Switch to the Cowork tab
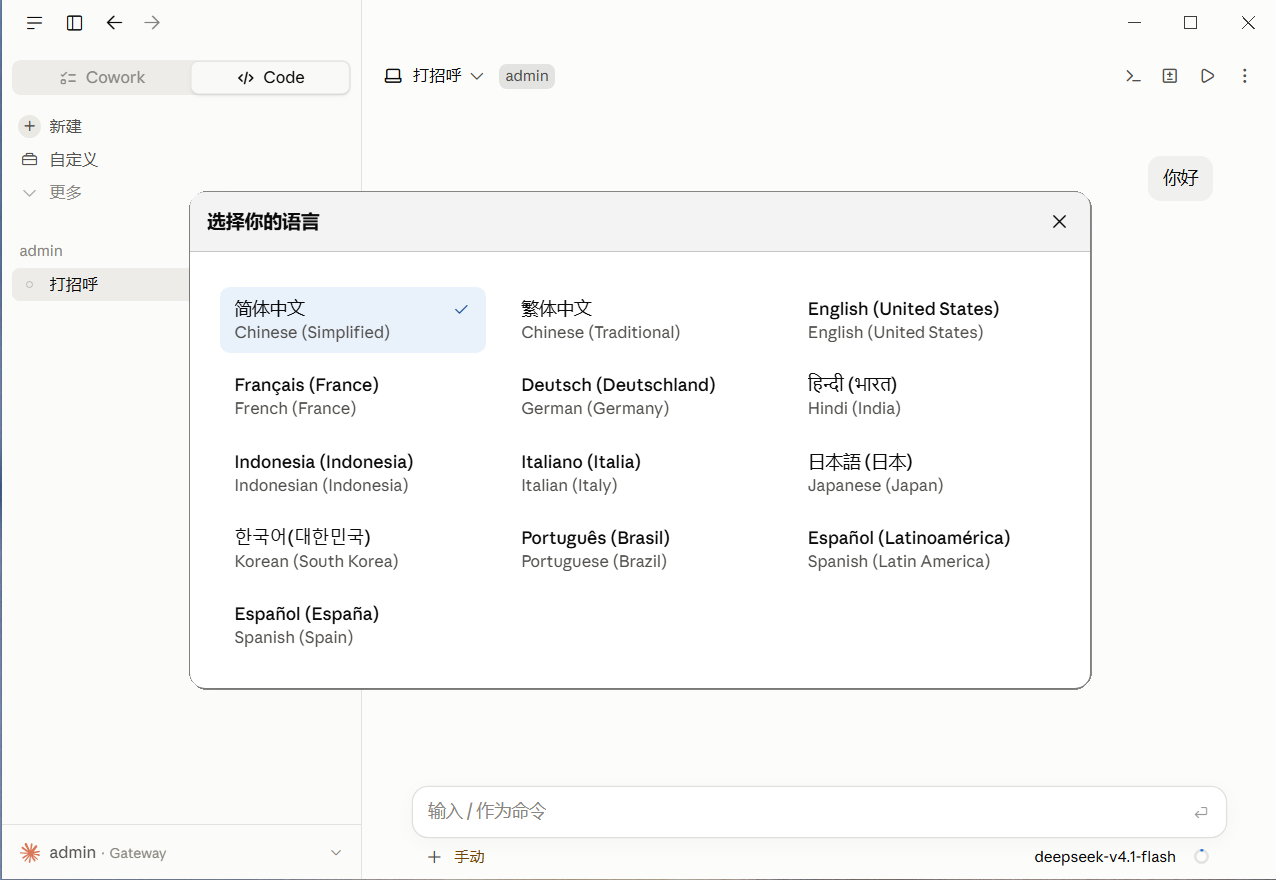The height and width of the screenshot is (880, 1276). (x=102, y=77)
